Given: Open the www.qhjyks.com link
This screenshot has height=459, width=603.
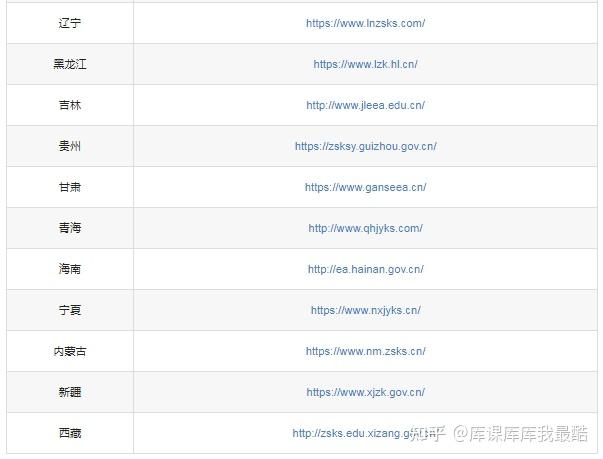Looking at the screenshot, I should point(365,228).
